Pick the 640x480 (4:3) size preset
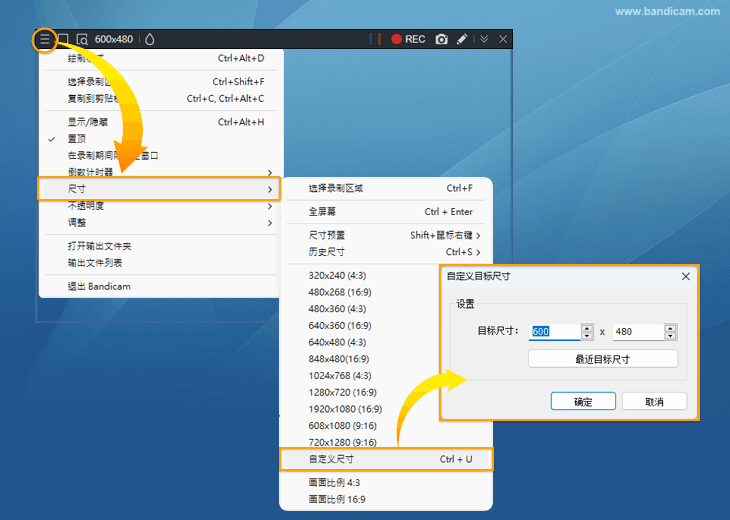The width and height of the screenshot is (730, 520). coord(337,343)
